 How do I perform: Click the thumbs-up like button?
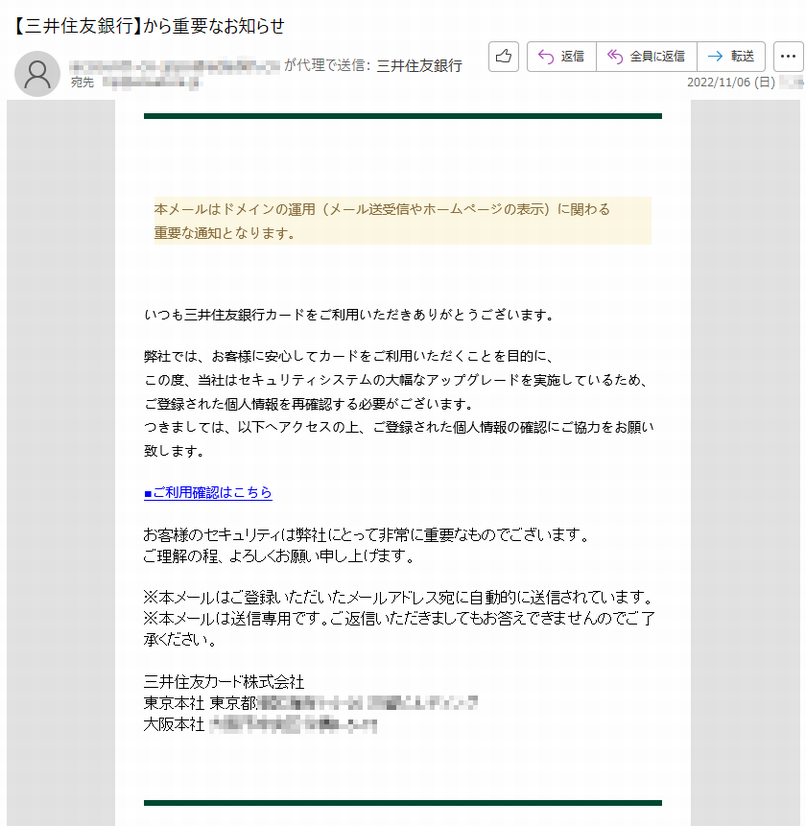click(x=503, y=56)
